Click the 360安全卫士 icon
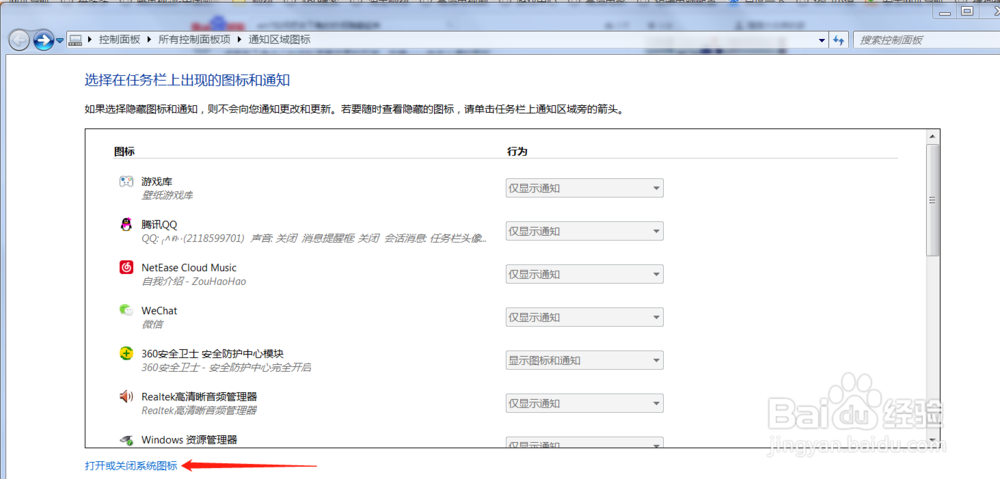Image resolution: width=1000 pixels, height=479 pixels. click(126, 353)
